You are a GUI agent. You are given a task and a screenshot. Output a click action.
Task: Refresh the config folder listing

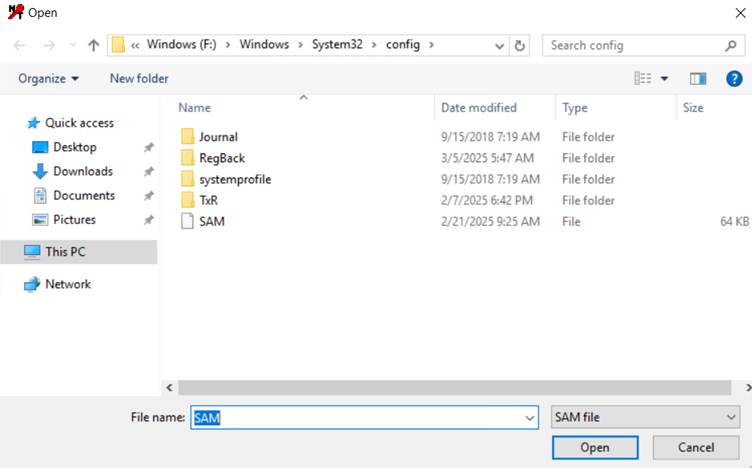tap(519, 46)
